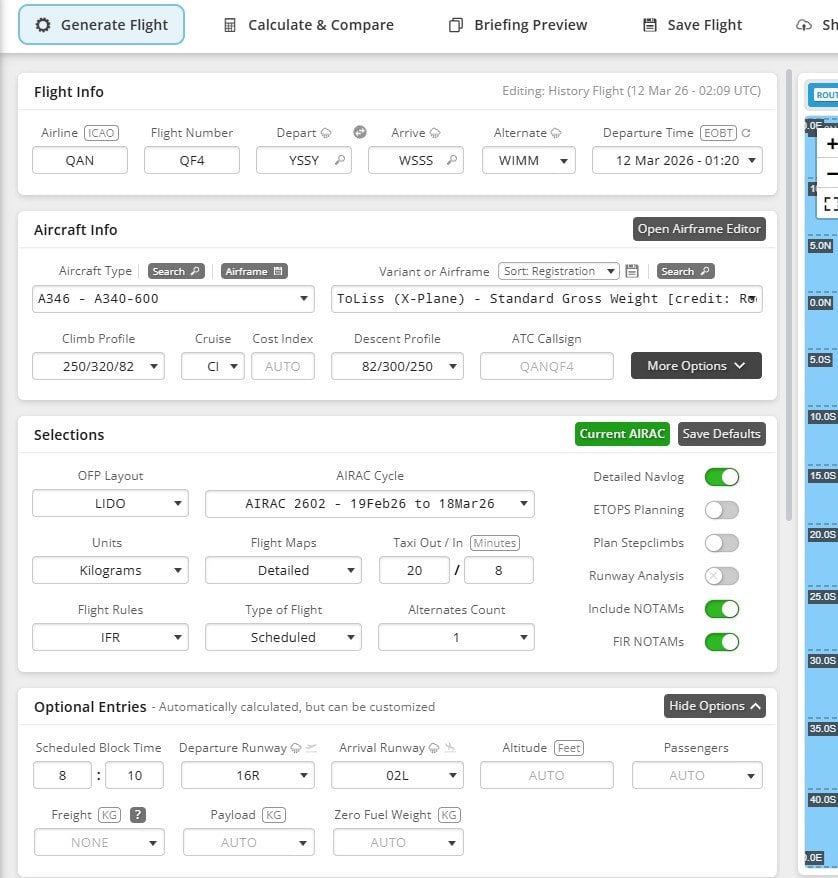Screen dimensions: 838x878
Task: Toggle the Taxi Out/In Minutes unit badge
Action: [495, 543]
